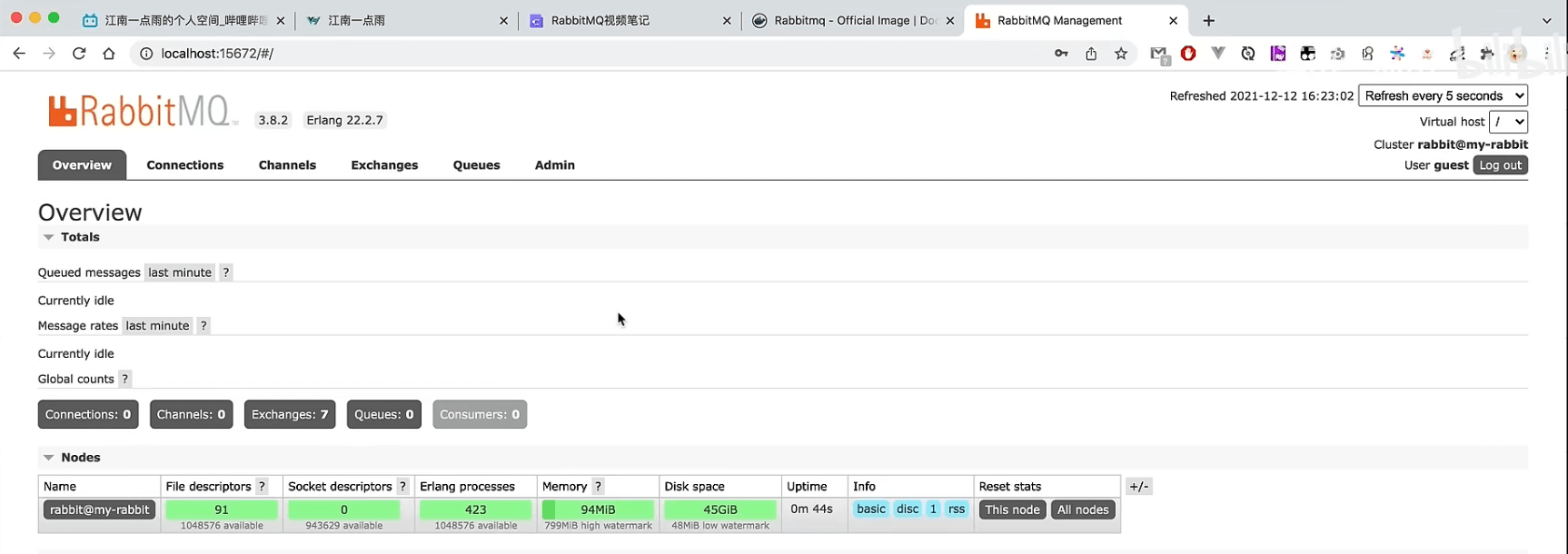
Task: Go back with the browser back arrow
Action: (x=19, y=54)
